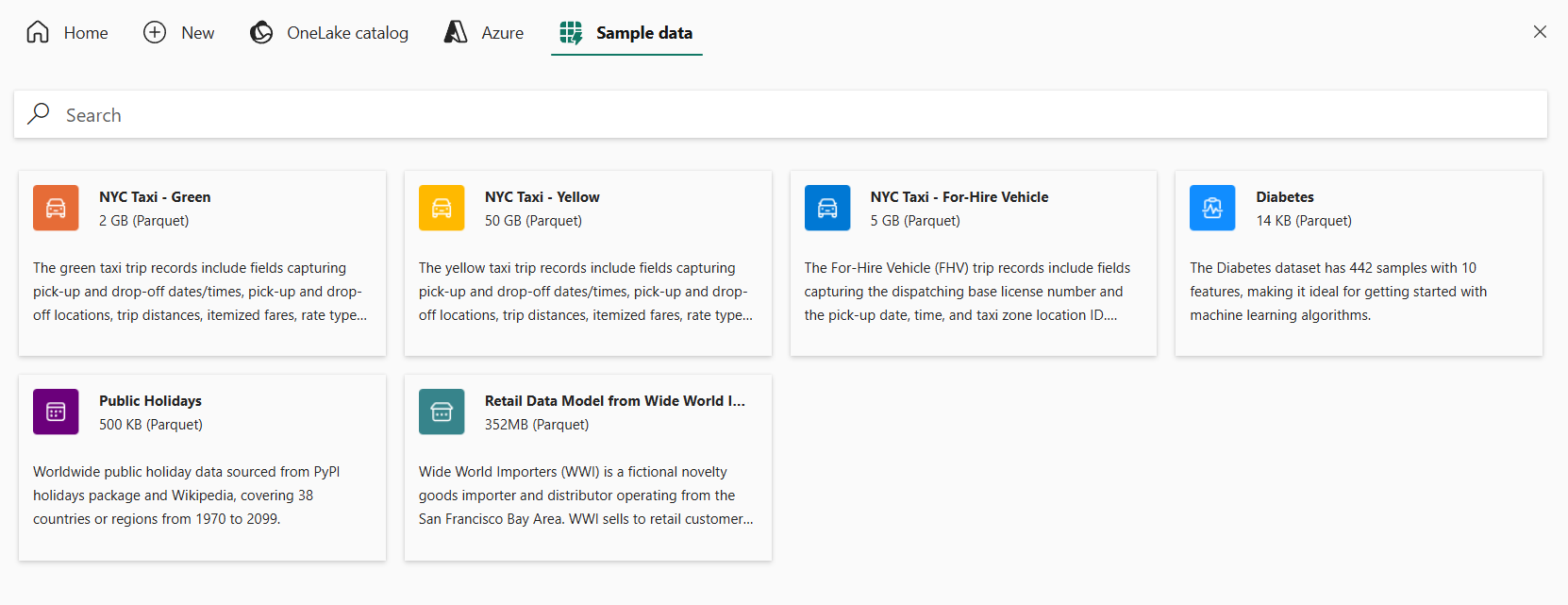Viewport: 1568px width, 605px height.
Task: Select the NYC Taxi - Green title
Action: pos(155,196)
